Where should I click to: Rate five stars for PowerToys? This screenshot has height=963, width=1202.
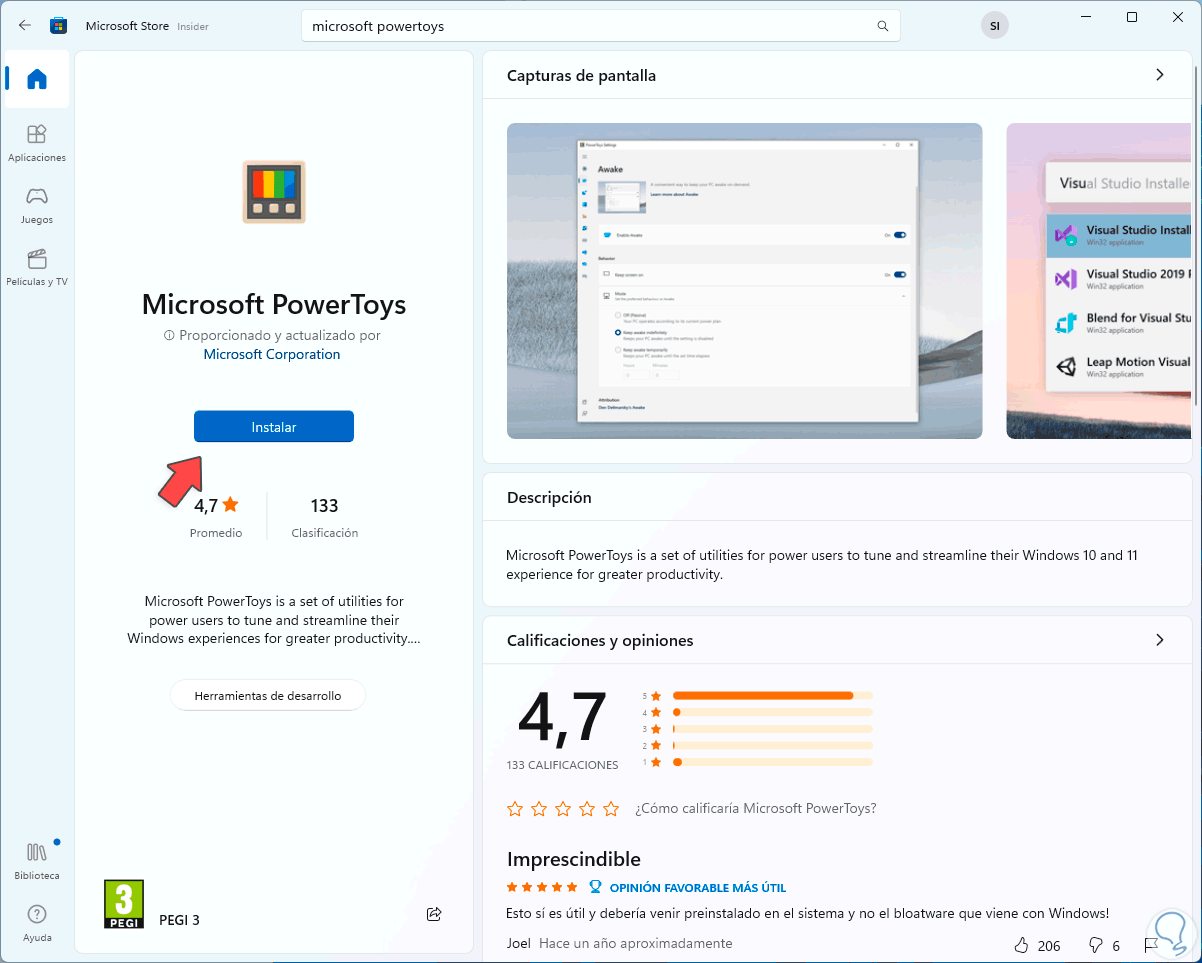[611, 808]
